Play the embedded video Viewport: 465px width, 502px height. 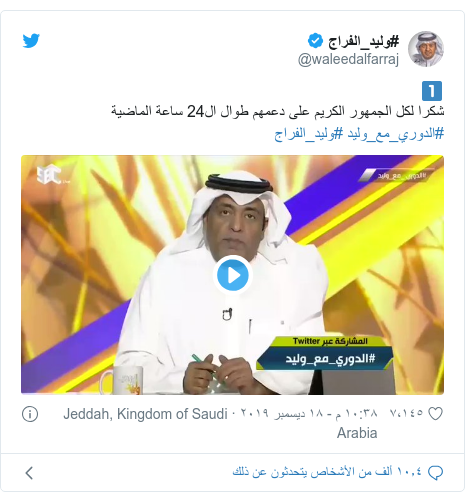click(233, 275)
